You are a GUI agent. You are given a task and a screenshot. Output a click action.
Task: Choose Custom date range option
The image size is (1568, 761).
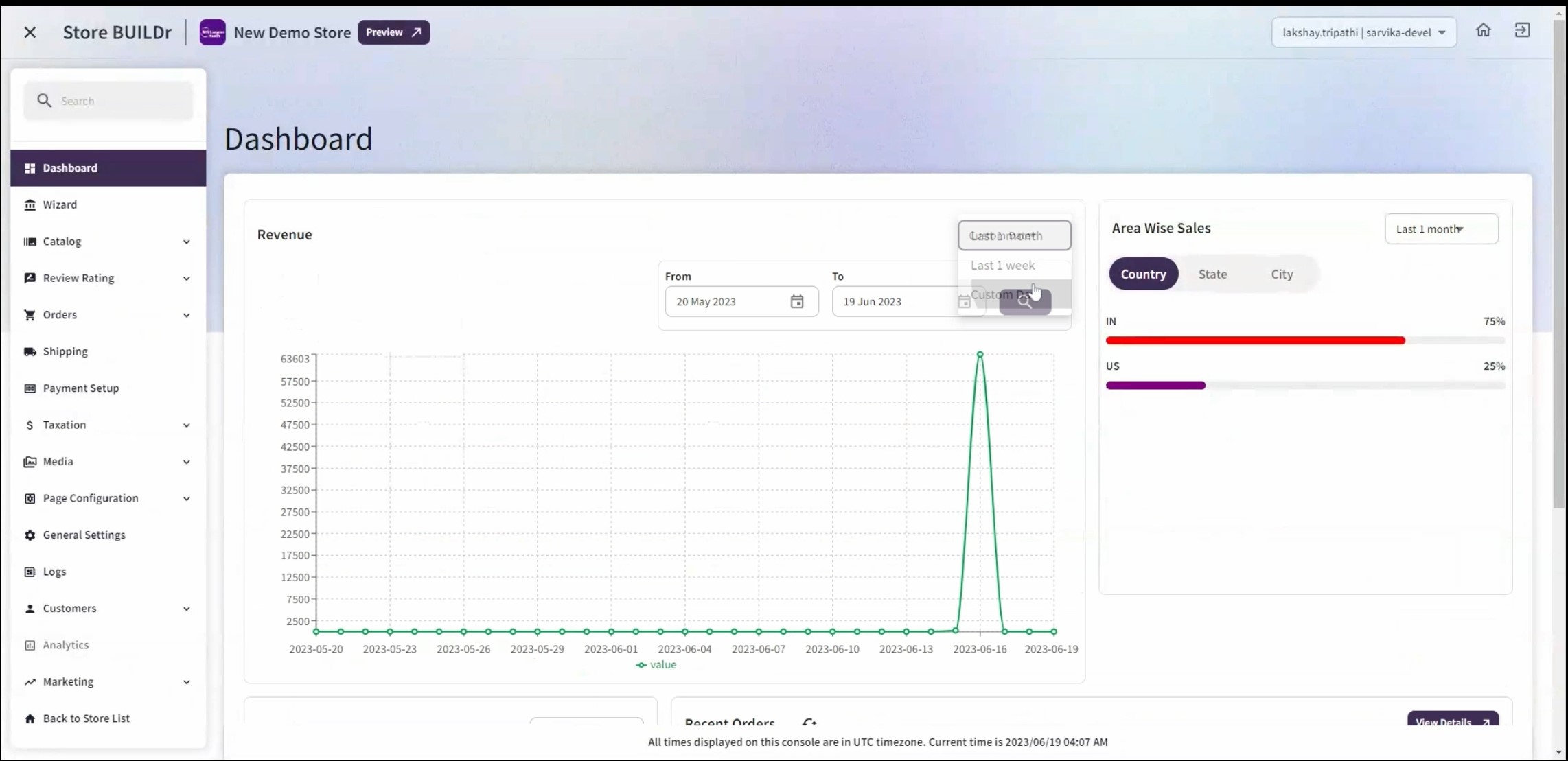[999, 294]
